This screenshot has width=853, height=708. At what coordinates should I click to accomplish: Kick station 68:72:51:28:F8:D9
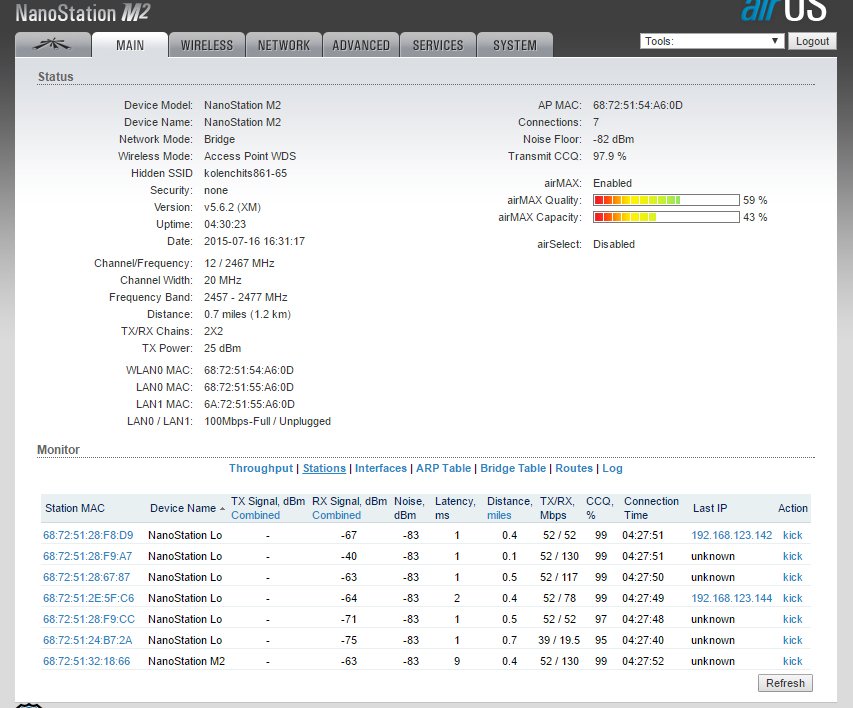pos(793,535)
